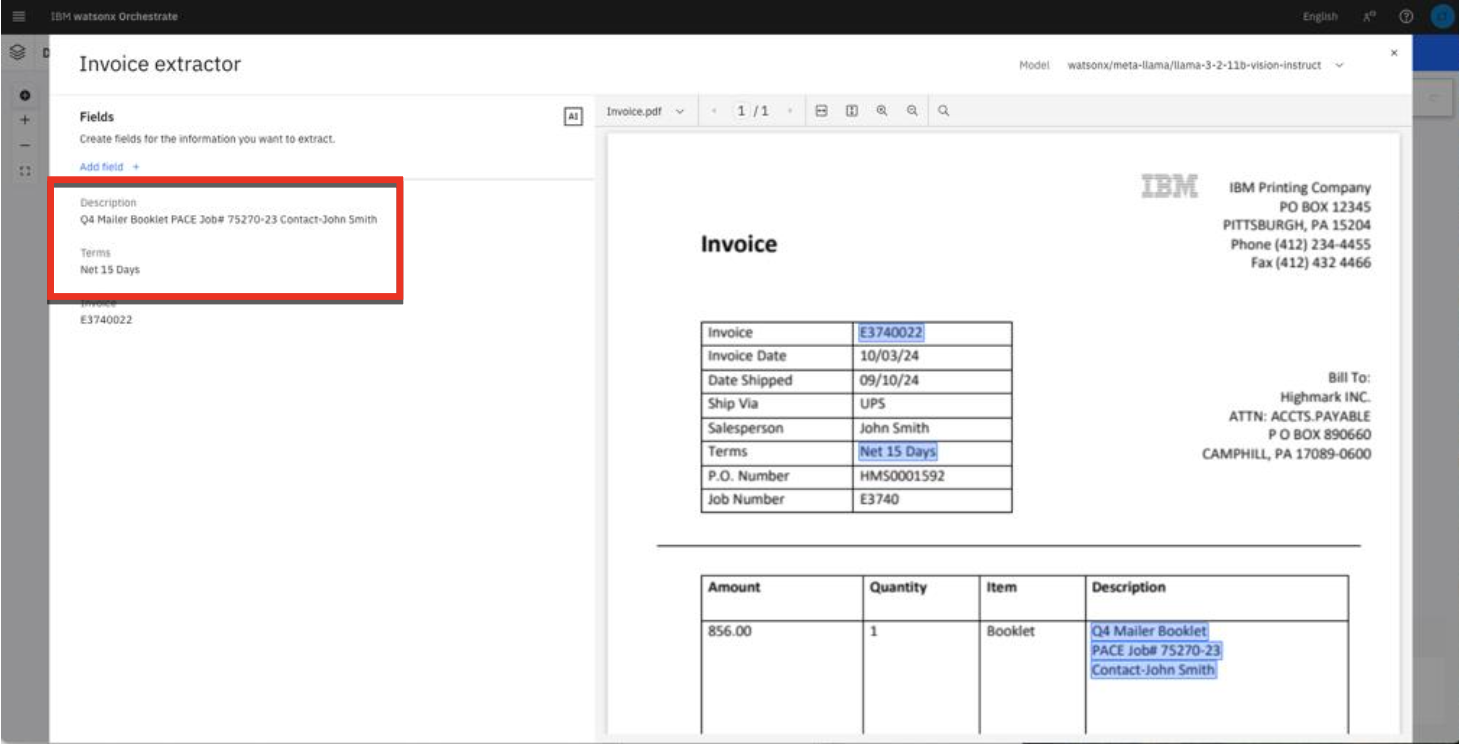Go to the next document page
1459x744 pixels.
coord(790,112)
